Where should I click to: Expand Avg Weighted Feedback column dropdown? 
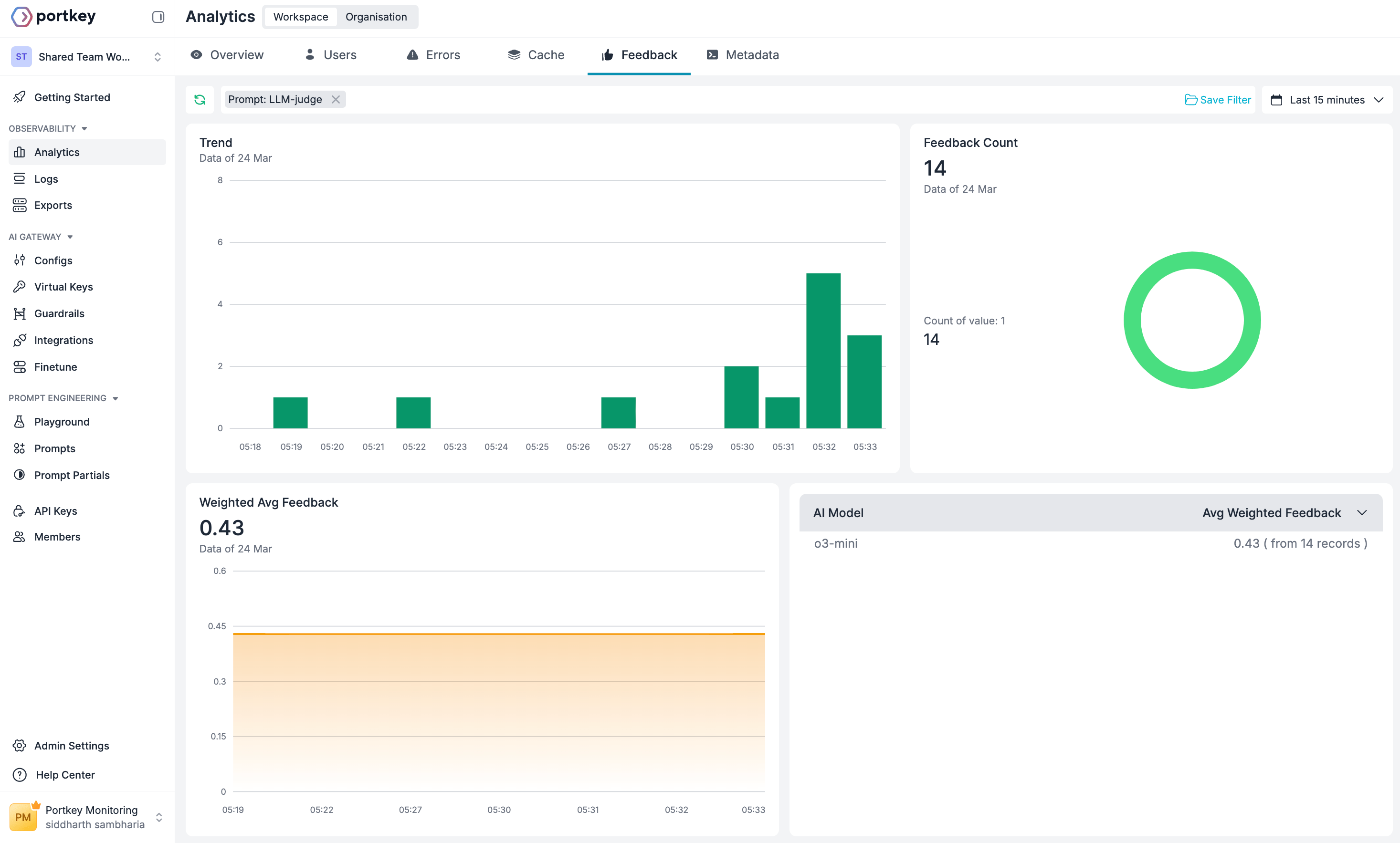tap(1362, 513)
